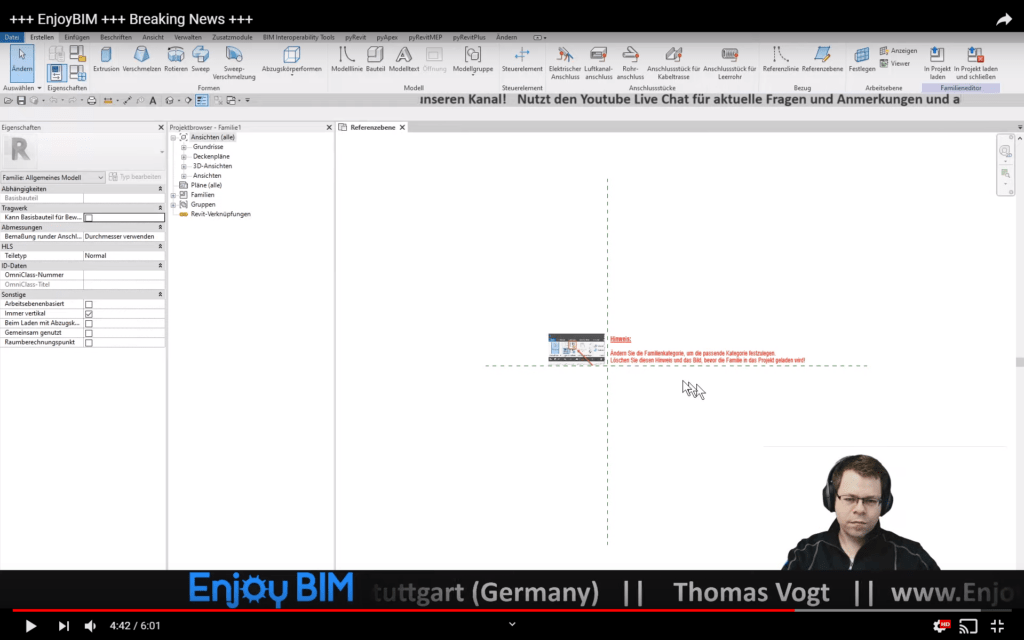Viewport: 1024px width, 640px height.
Task: Select the Rotieren form tool
Action: click(176, 59)
